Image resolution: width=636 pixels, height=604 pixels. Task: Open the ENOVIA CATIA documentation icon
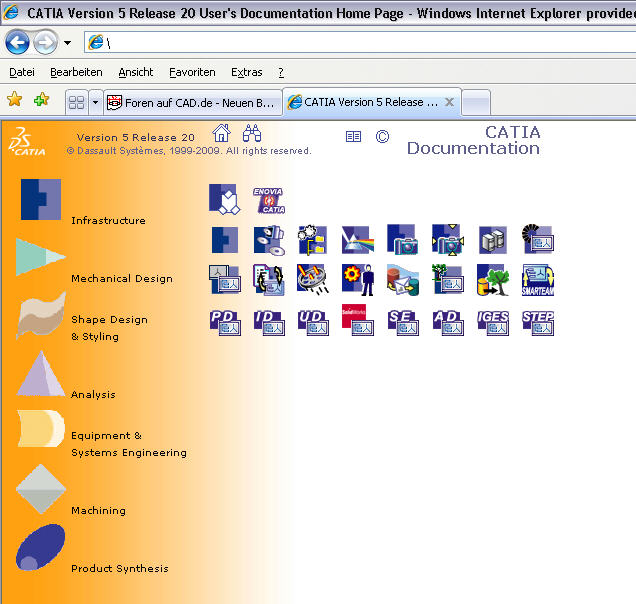pyautogui.click(x=269, y=200)
